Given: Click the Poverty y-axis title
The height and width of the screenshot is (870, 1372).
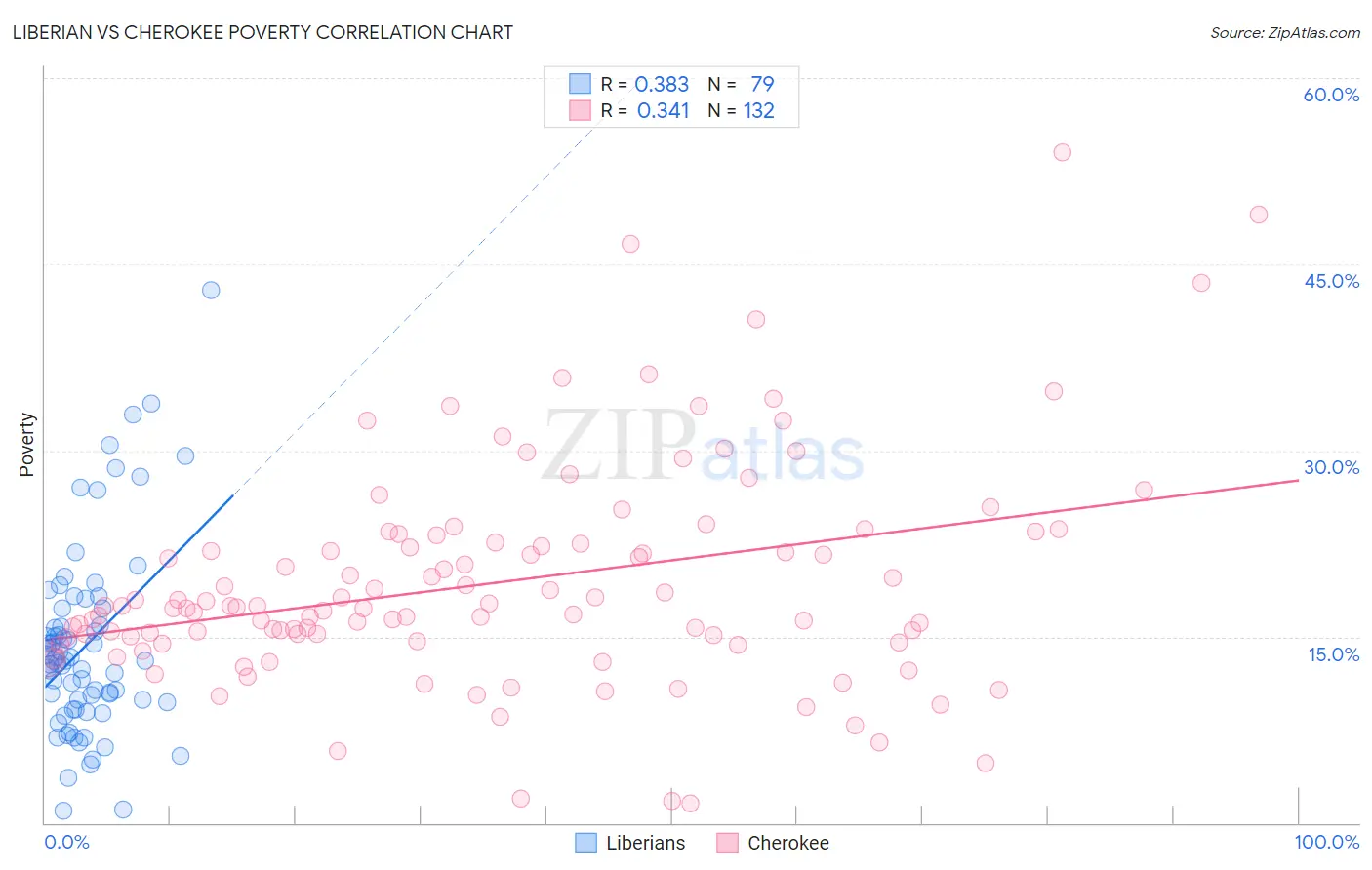Looking at the screenshot, I should pos(26,445).
